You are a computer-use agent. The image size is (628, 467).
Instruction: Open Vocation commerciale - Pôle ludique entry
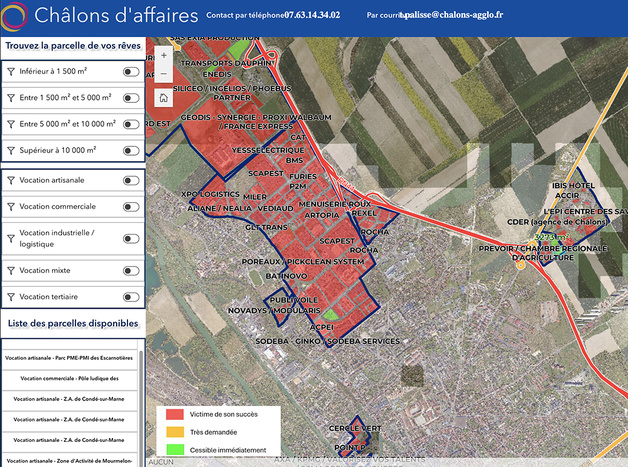coord(70,378)
